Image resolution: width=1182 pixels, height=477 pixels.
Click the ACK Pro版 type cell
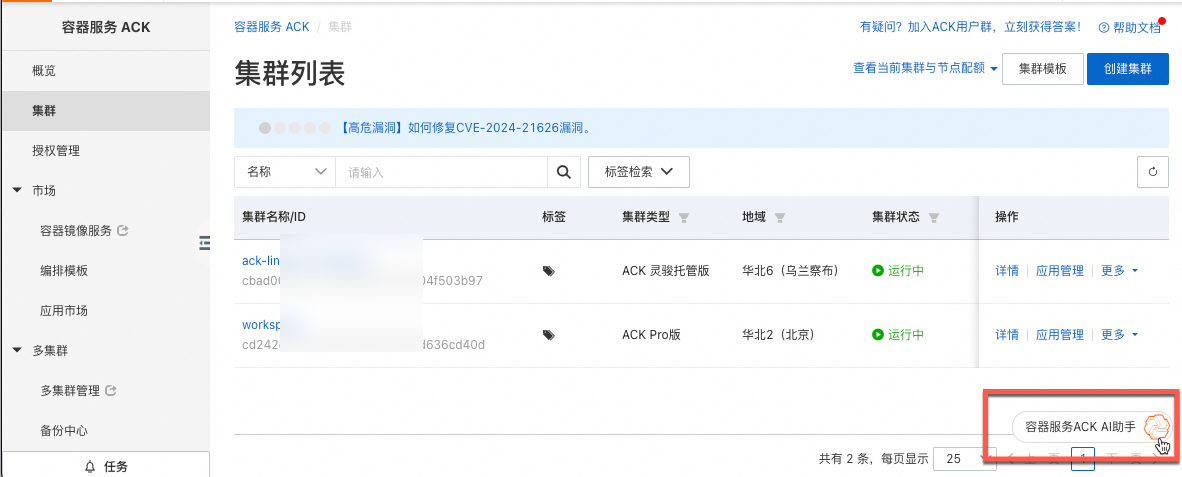point(651,335)
